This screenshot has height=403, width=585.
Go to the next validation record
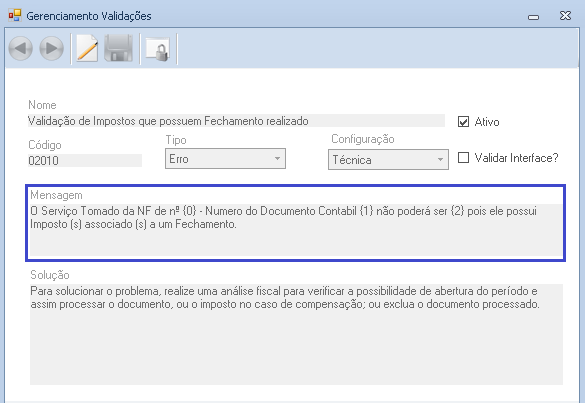coord(51,49)
